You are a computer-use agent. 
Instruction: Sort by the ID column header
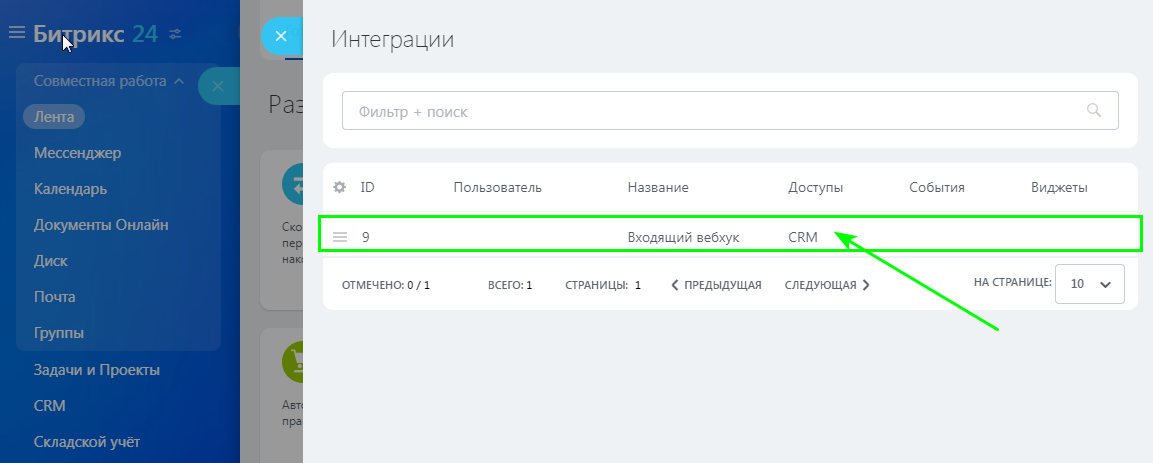(367, 187)
